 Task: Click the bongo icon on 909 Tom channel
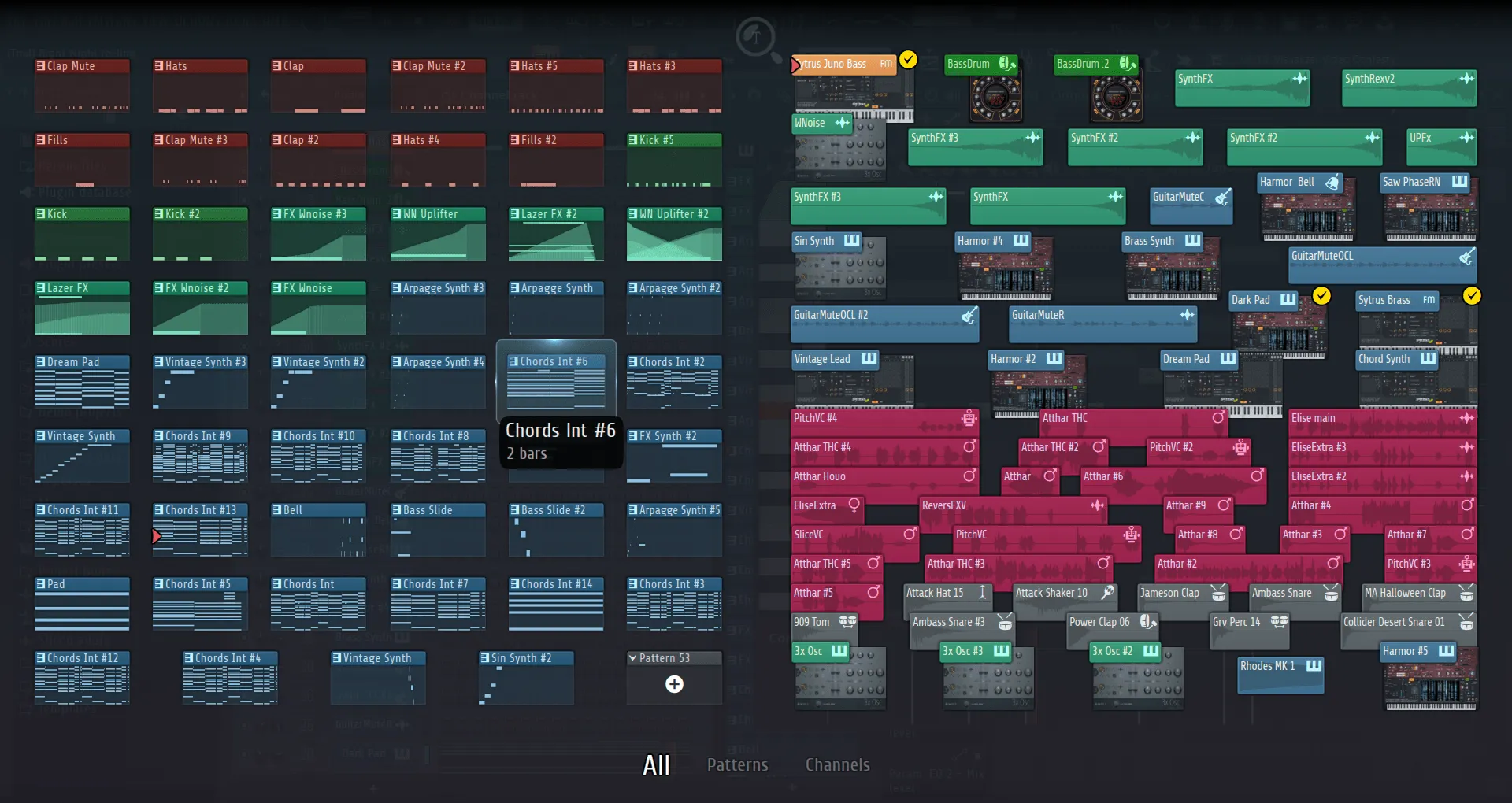(x=847, y=622)
